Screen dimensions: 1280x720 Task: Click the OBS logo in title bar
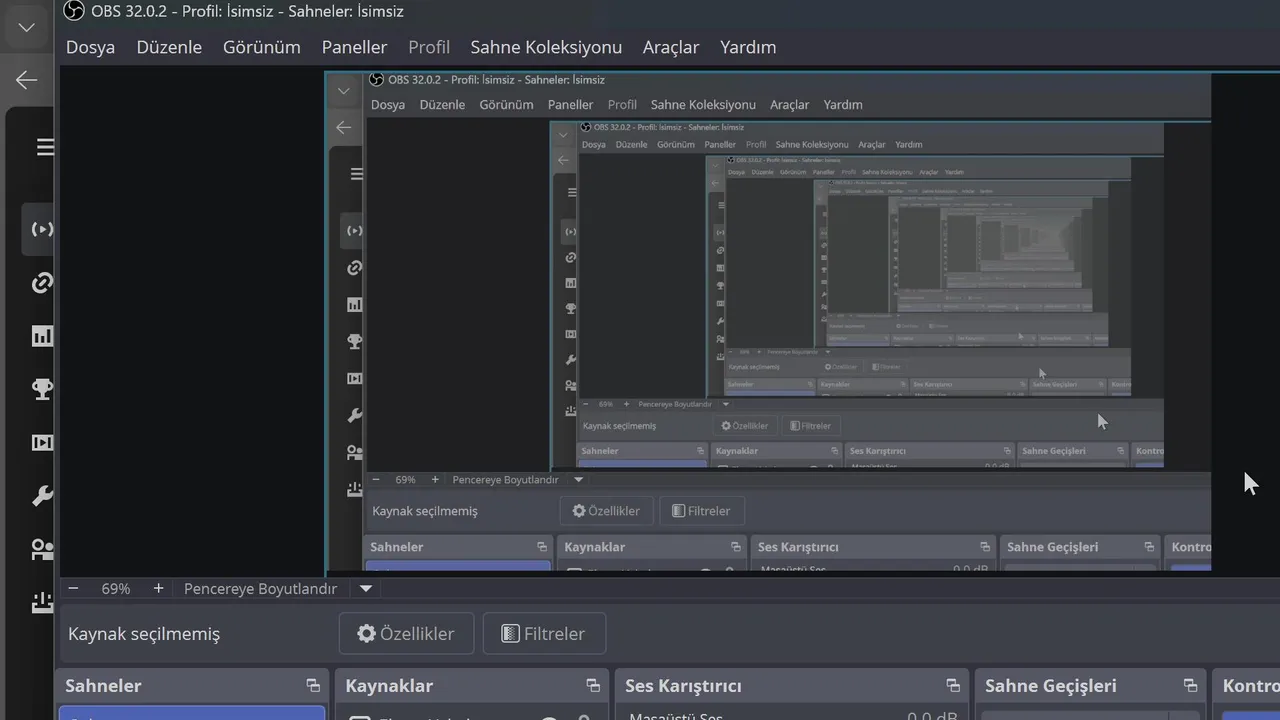(x=73, y=12)
